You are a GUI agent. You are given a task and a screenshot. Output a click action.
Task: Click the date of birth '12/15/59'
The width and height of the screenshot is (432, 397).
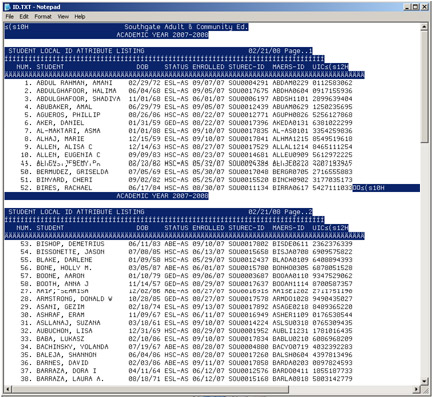pyautogui.click(x=144, y=139)
